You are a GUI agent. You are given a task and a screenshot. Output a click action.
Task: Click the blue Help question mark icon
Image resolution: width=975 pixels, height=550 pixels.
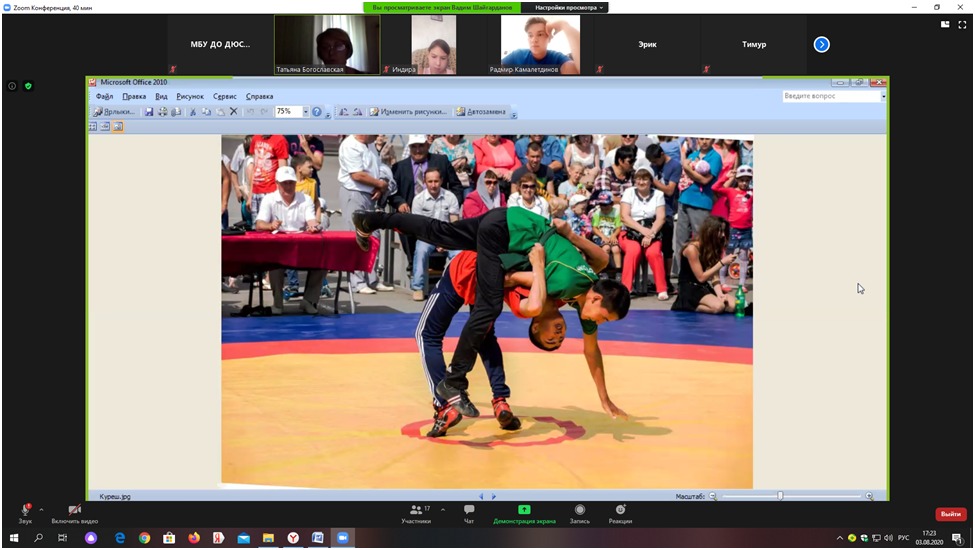click(317, 112)
